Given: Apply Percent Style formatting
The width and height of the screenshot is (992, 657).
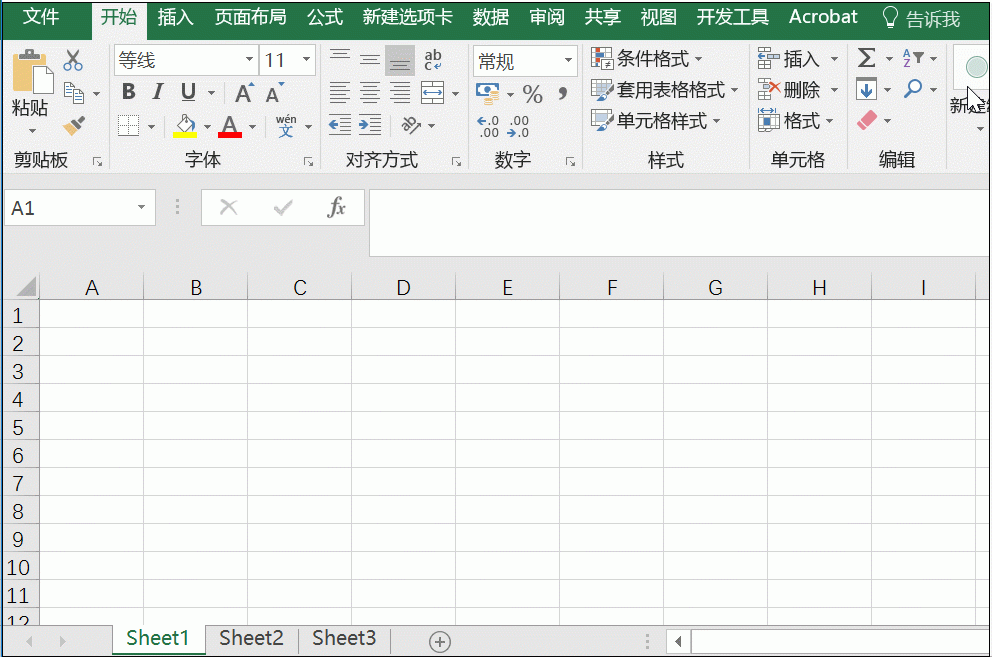Looking at the screenshot, I should pos(533,94).
